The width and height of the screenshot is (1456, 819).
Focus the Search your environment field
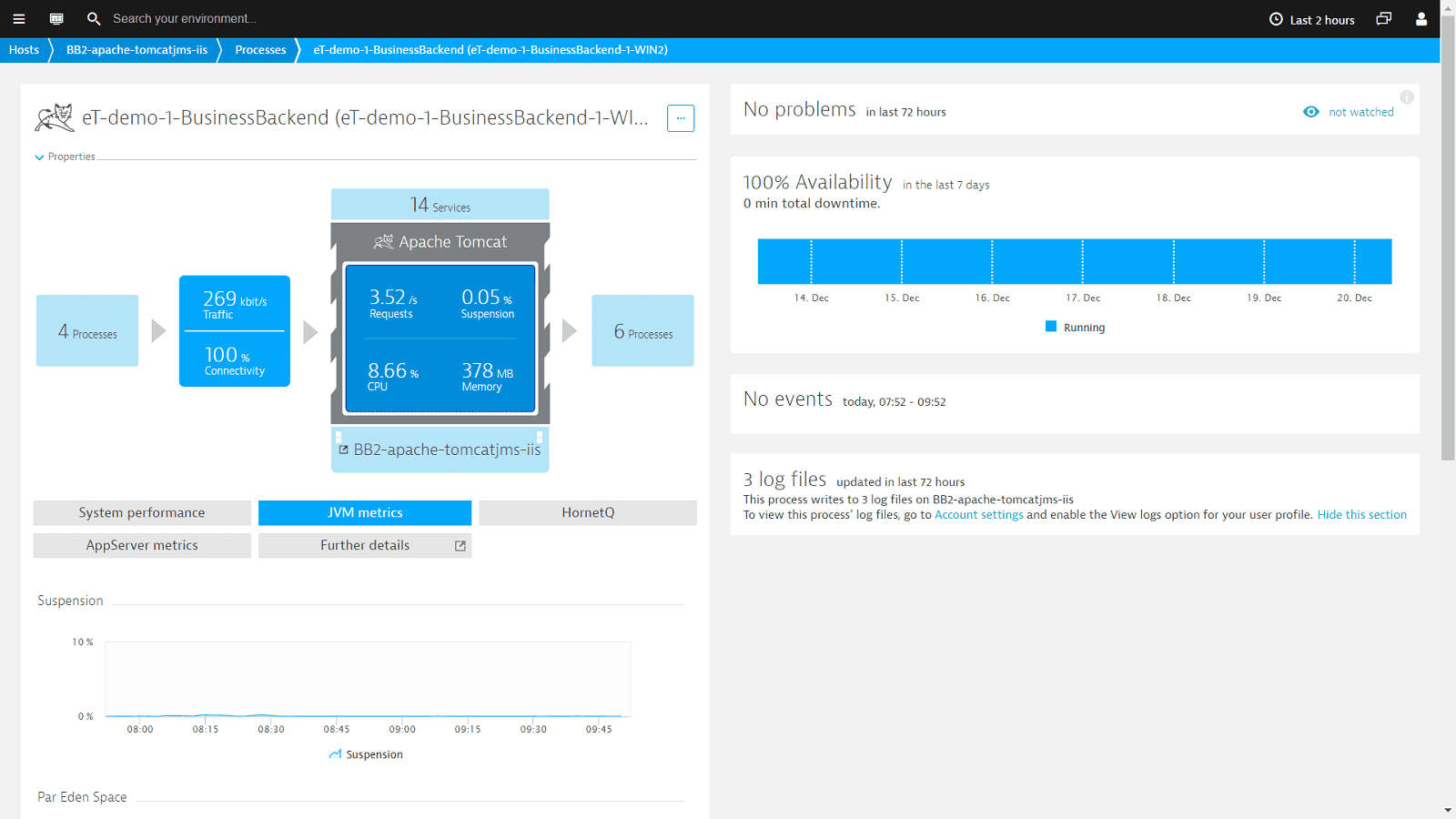point(185,18)
